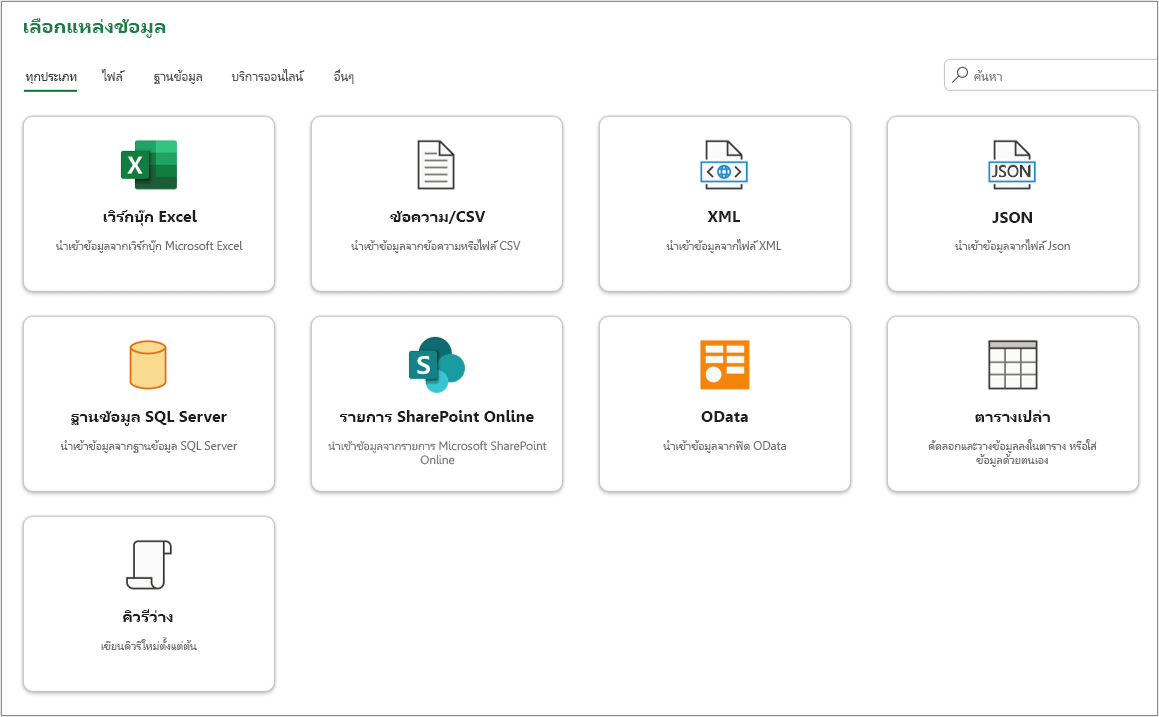Click description เขียนคิวรีใหม่ตั้งแต่ต้น
This screenshot has height=717, width=1159.
tap(149, 646)
